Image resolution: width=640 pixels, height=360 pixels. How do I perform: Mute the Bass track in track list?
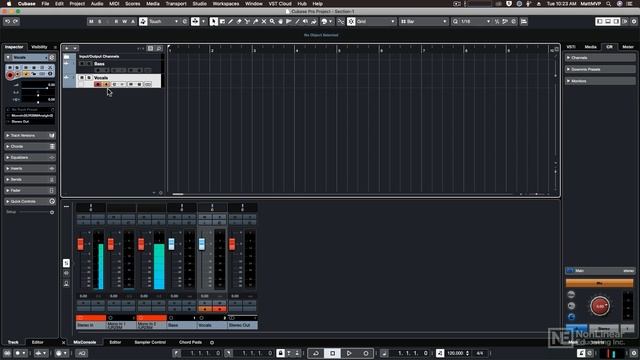82,64
